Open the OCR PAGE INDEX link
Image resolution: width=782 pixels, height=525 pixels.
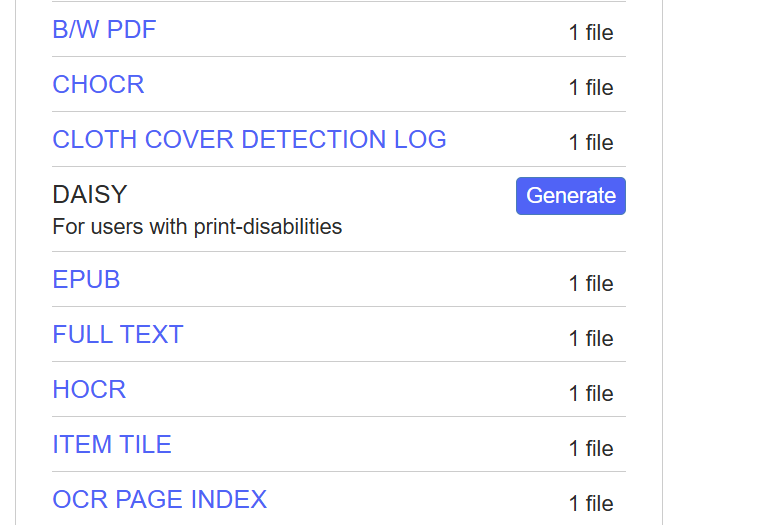(x=159, y=499)
